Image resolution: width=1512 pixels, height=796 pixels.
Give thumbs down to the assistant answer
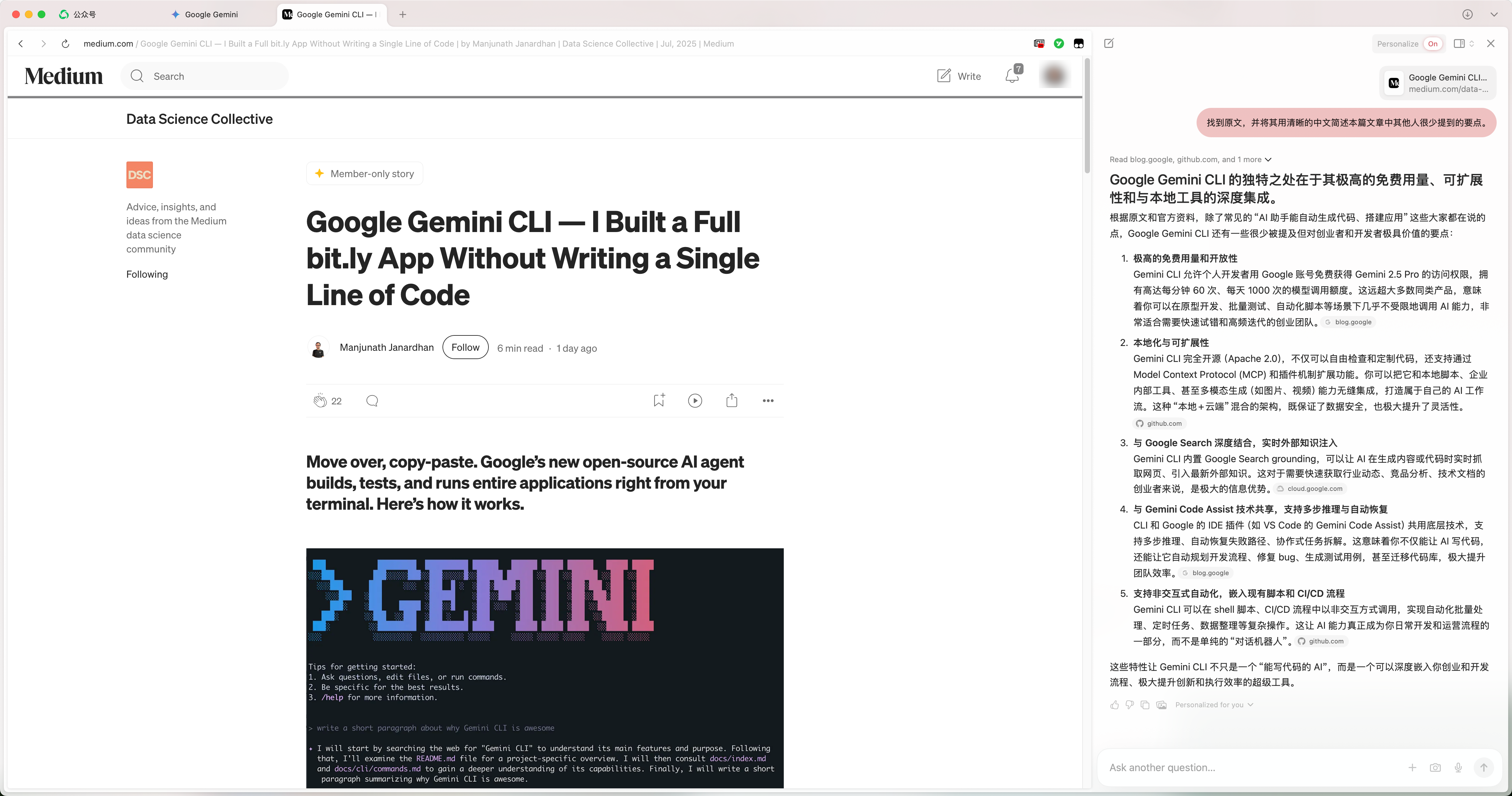click(x=1129, y=704)
